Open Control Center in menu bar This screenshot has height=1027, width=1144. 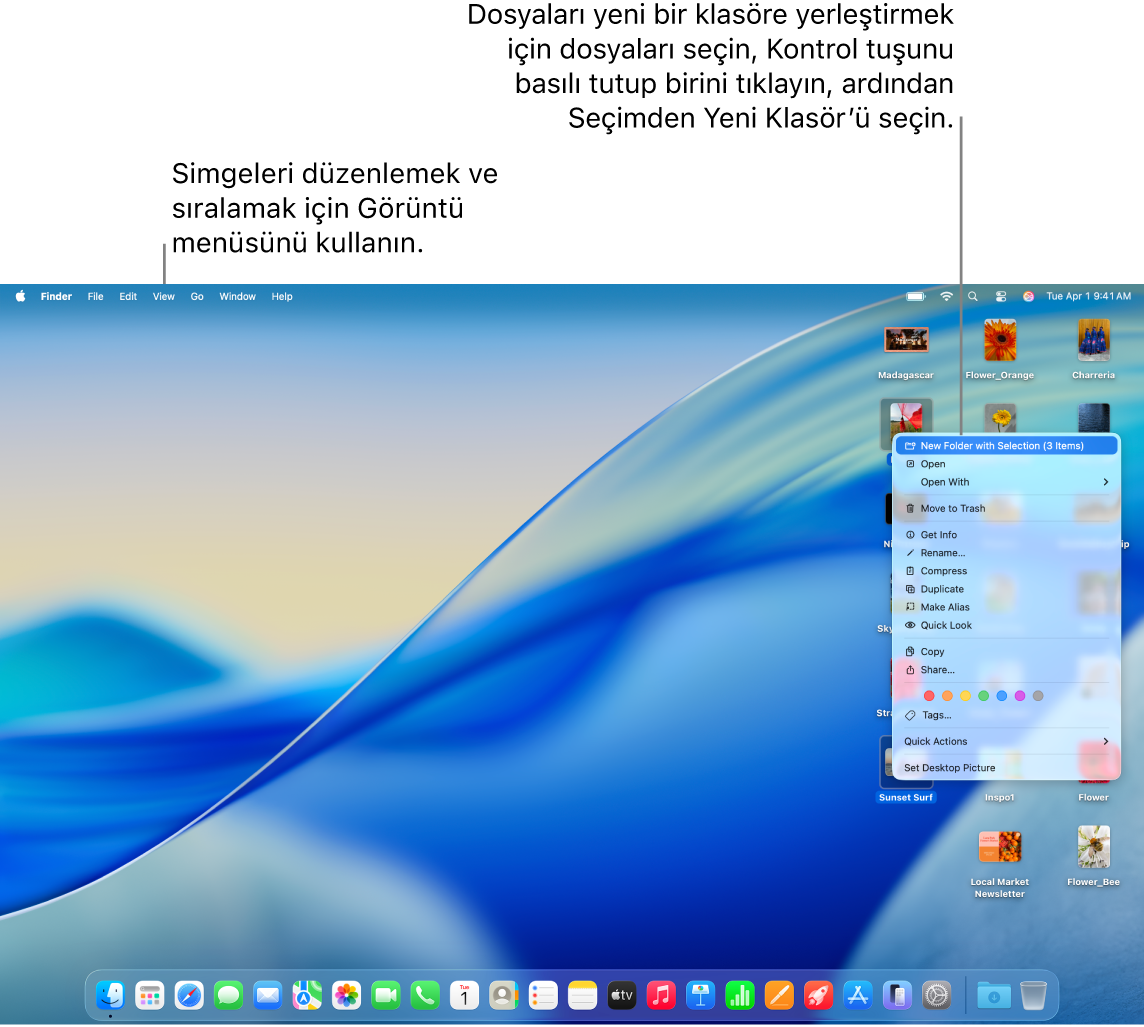pyautogui.click(x=1001, y=297)
